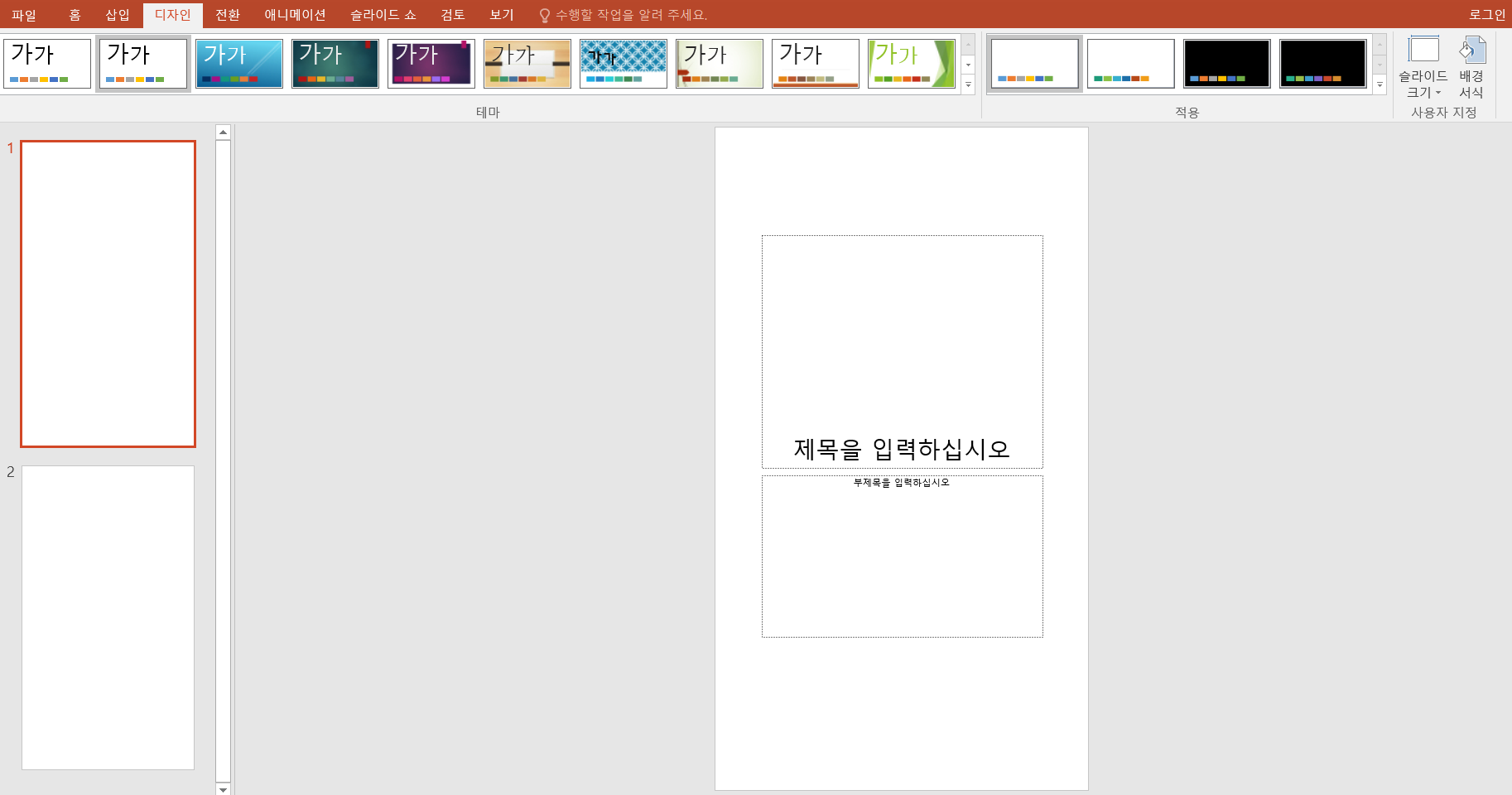This screenshot has height=795, width=1512.
Task: Open 배경 서식 pane
Action: (1471, 67)
